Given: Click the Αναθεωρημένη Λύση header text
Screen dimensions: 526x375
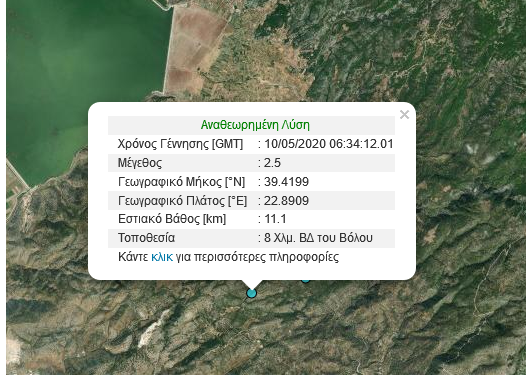Looking at the screenshot, I should point(255,125).
